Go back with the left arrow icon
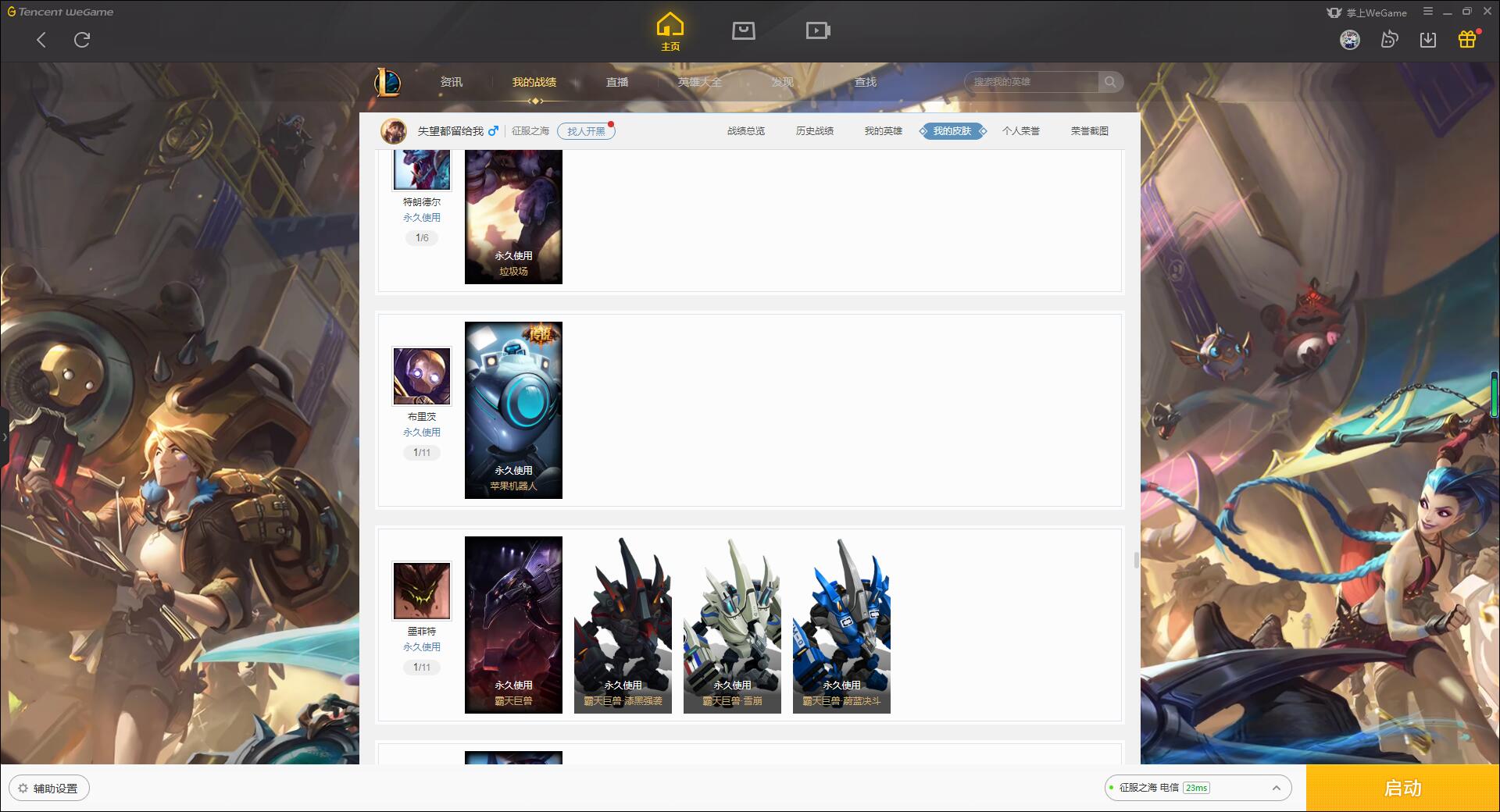This screenshot has height=812, width=1500. [41, 40]
